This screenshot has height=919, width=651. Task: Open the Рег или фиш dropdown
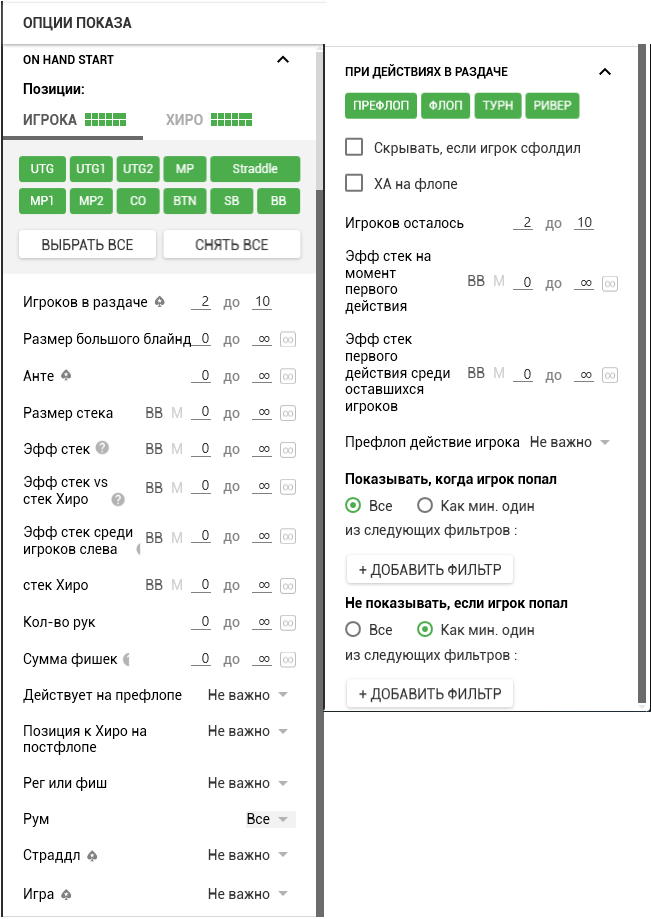(x=247, y=783)
